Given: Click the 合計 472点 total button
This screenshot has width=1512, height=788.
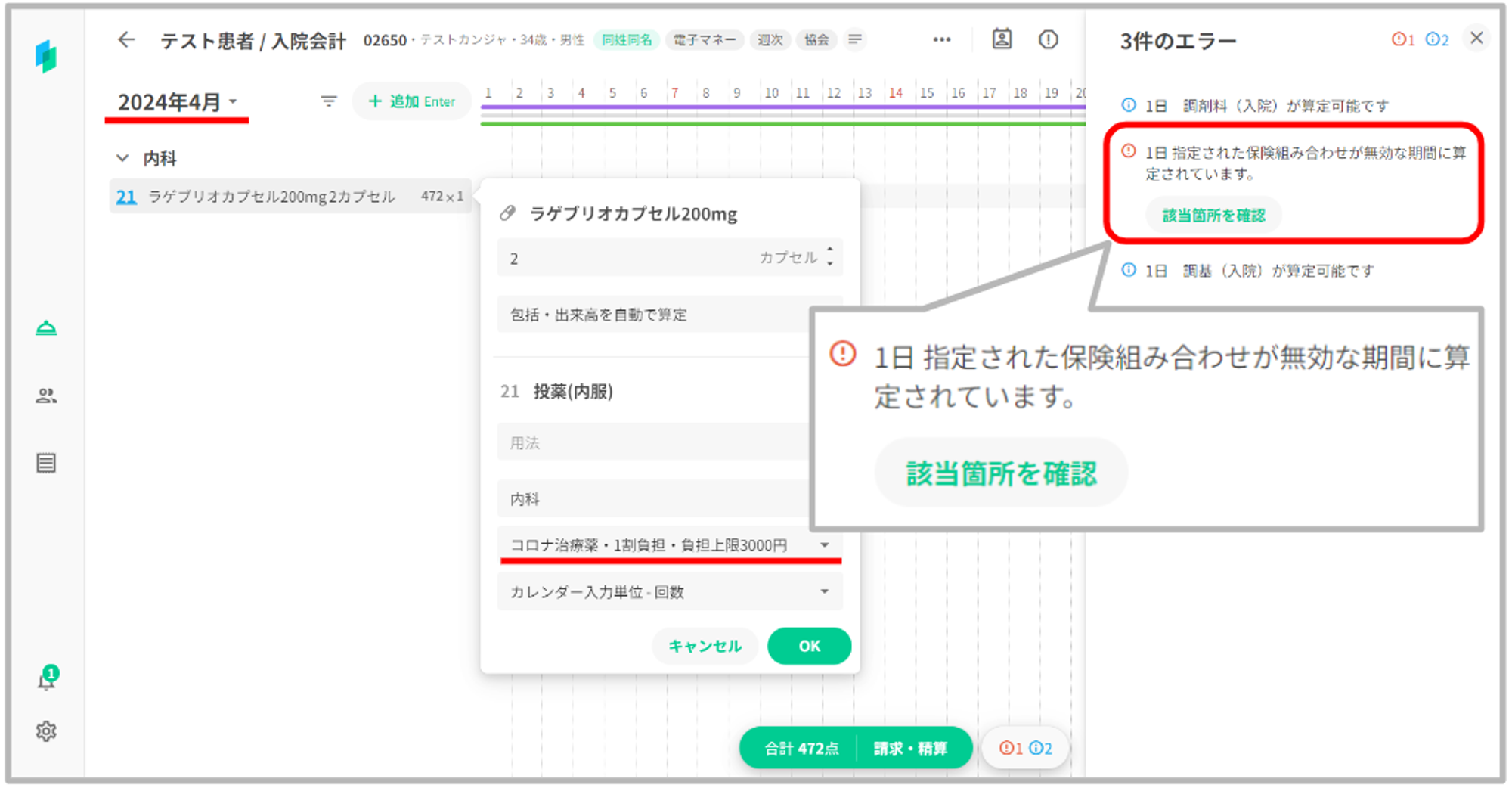Looking at the screenshot, I should [801, 749].
